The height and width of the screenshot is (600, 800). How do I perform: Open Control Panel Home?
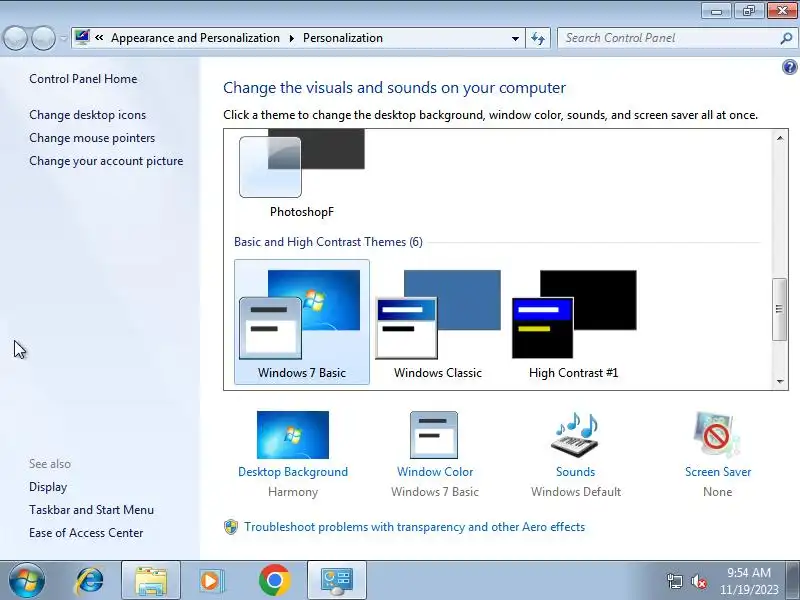tap(83, 79)
